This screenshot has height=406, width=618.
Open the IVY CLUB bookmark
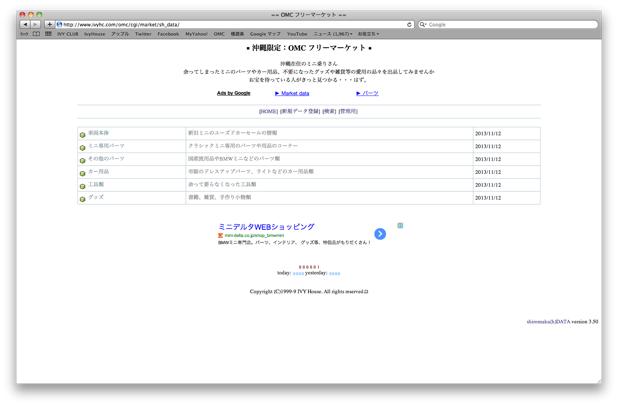(68, 34)
